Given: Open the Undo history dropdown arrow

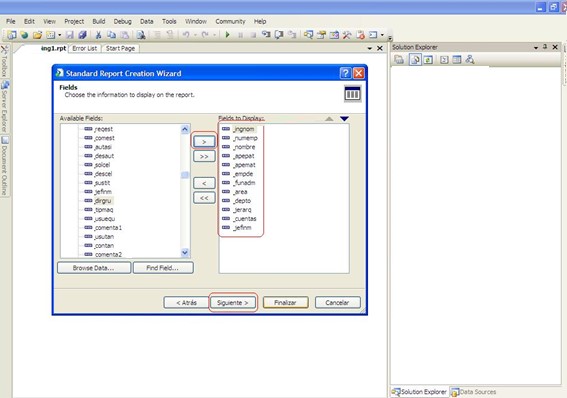Looking at the screenshot, I should point(195,35).
